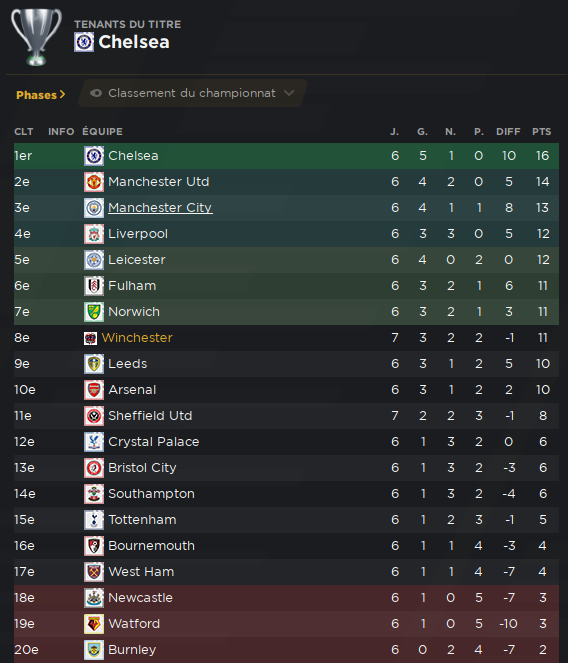Click the Norwich club badge
The height and width of the screenshot is (663, 568).
[x=94, y=312]
